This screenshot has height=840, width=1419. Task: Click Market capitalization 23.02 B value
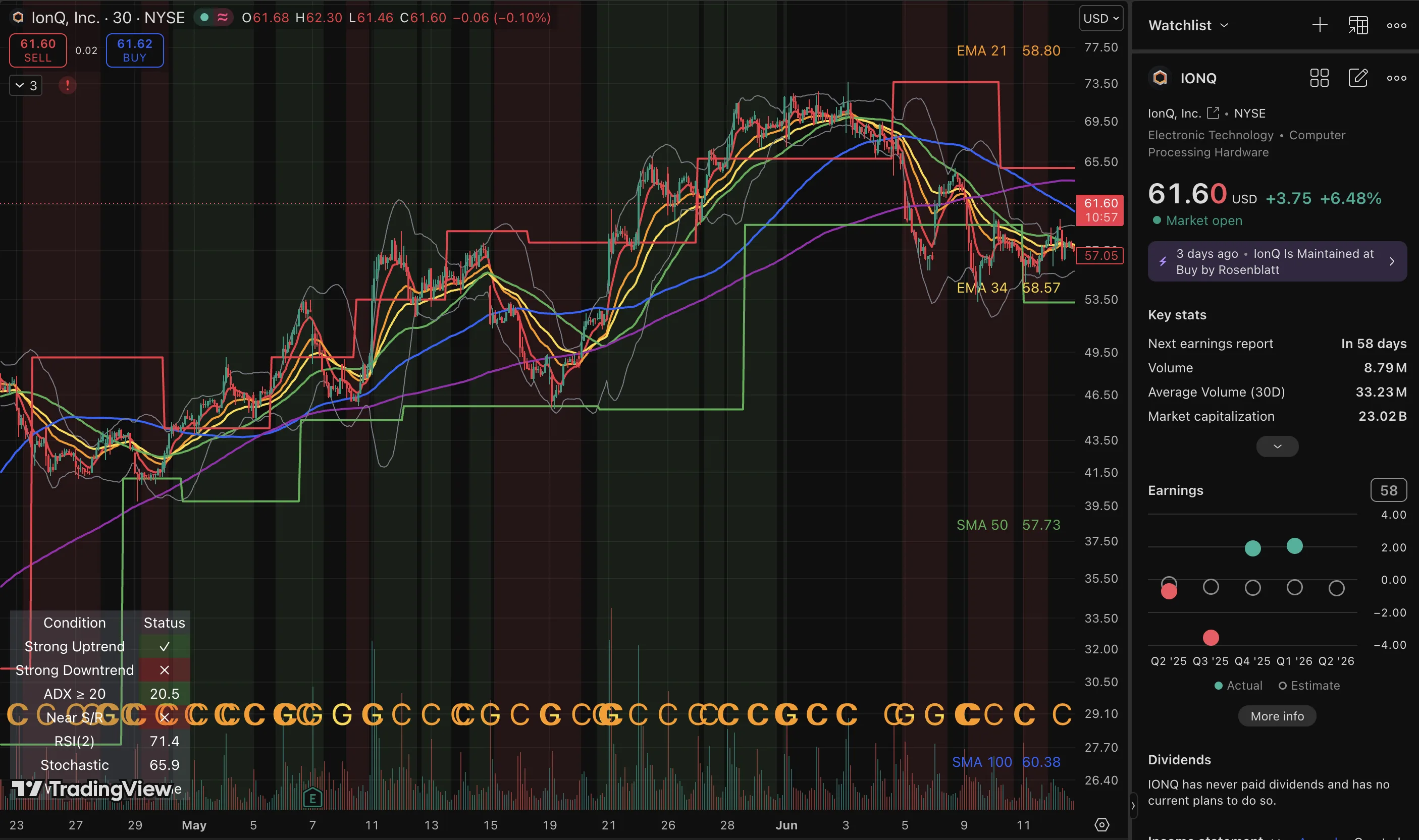click(x=1382, y=416)
